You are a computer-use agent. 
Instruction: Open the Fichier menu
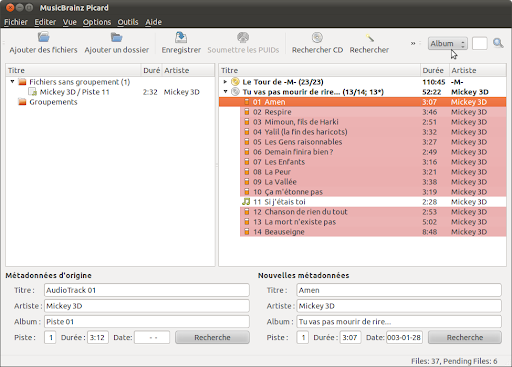click(x=16, y=22)
